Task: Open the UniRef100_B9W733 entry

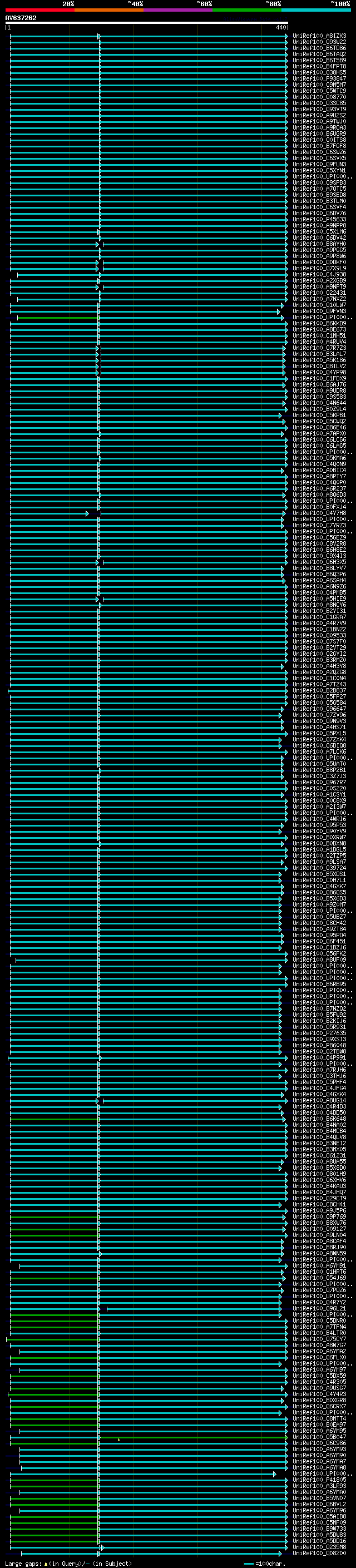Action: point(319,1530)
